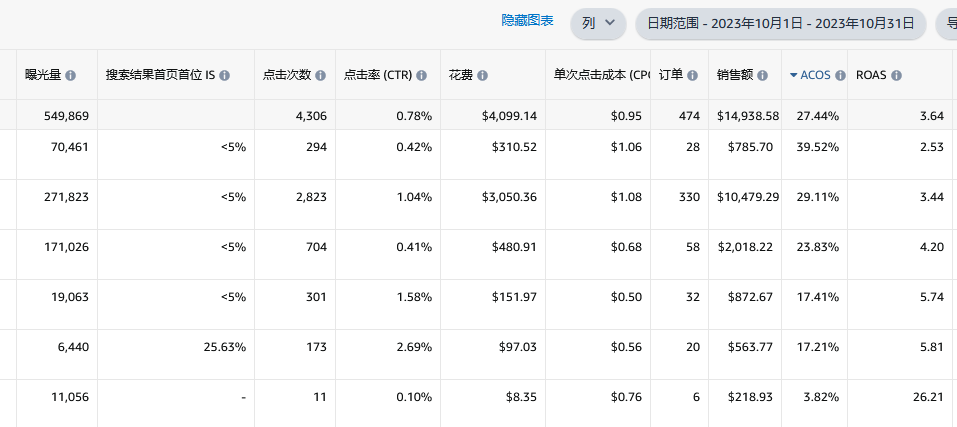Click info icon beside 搜索结果首页首位 IS
957x427 pixels.
225,76
